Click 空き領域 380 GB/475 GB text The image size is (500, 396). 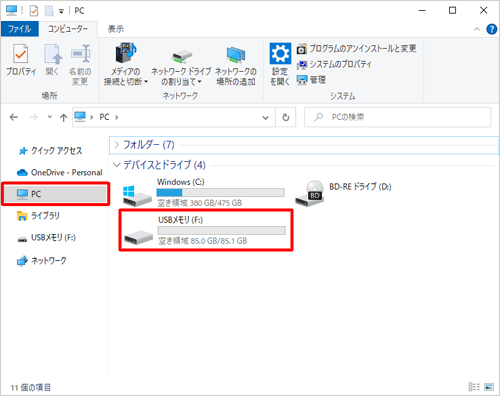pos(199,203)
